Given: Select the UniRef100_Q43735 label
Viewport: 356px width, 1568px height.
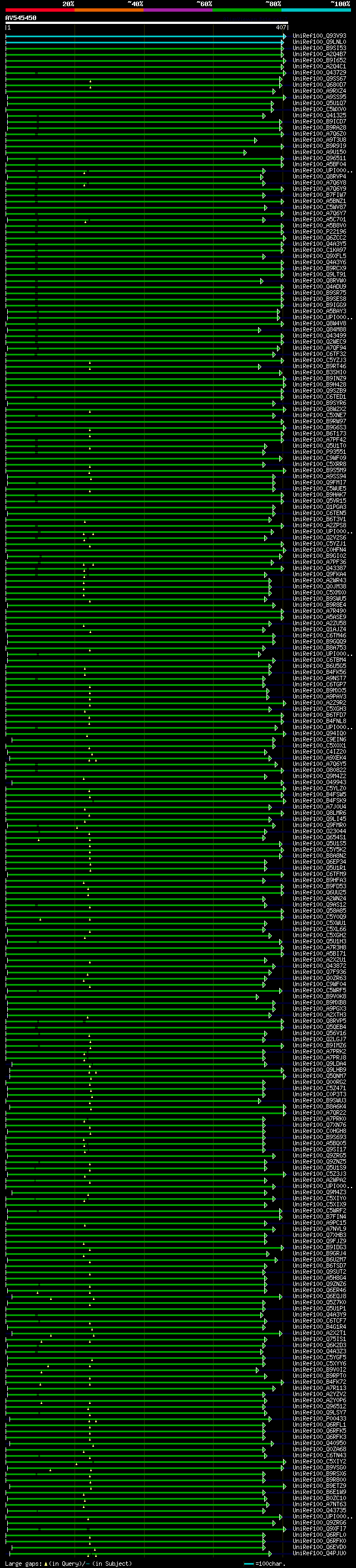Looking at the screenshot, I should pos(319,1510).
